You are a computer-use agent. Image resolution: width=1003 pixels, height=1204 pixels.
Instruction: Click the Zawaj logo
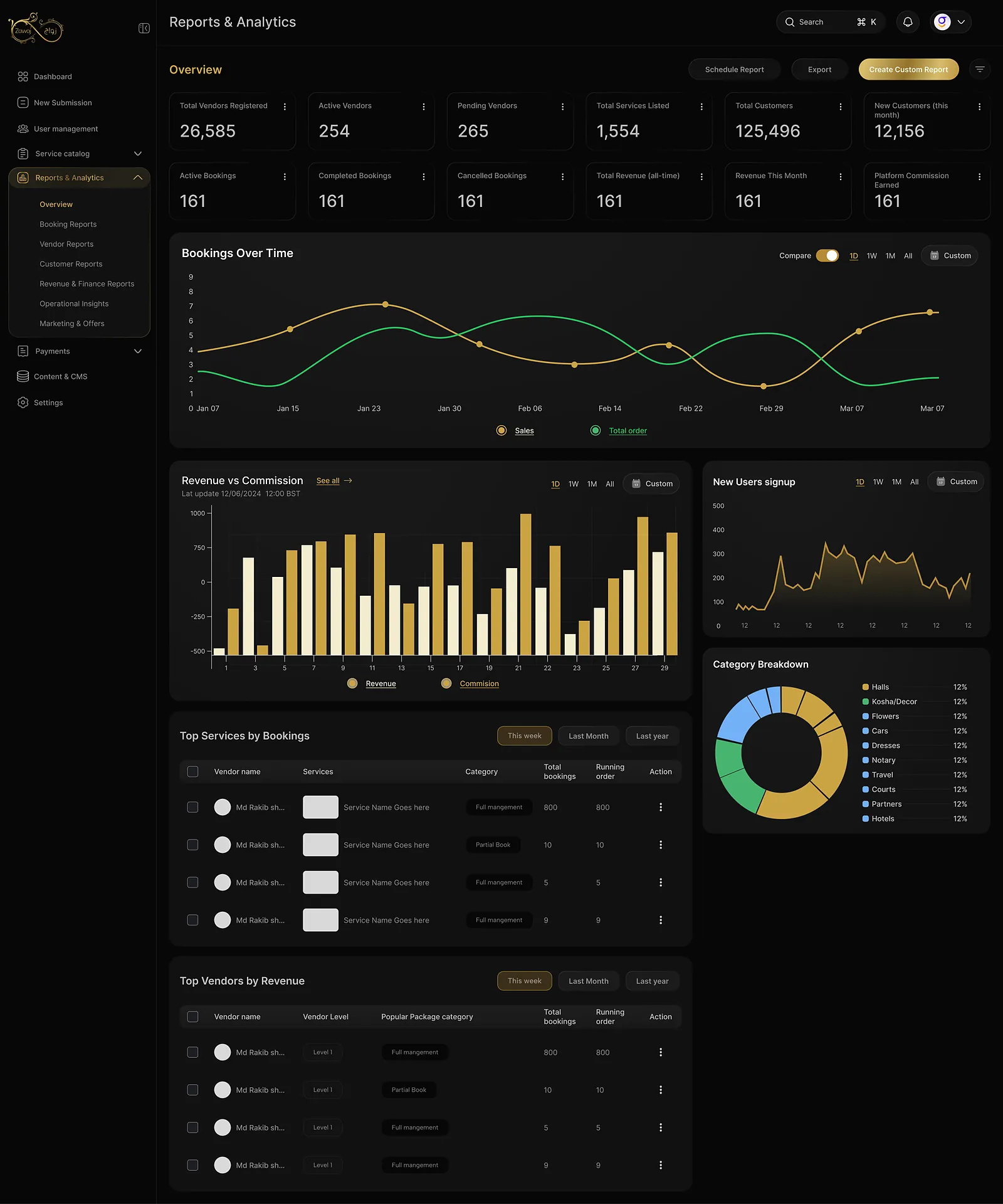36,28
